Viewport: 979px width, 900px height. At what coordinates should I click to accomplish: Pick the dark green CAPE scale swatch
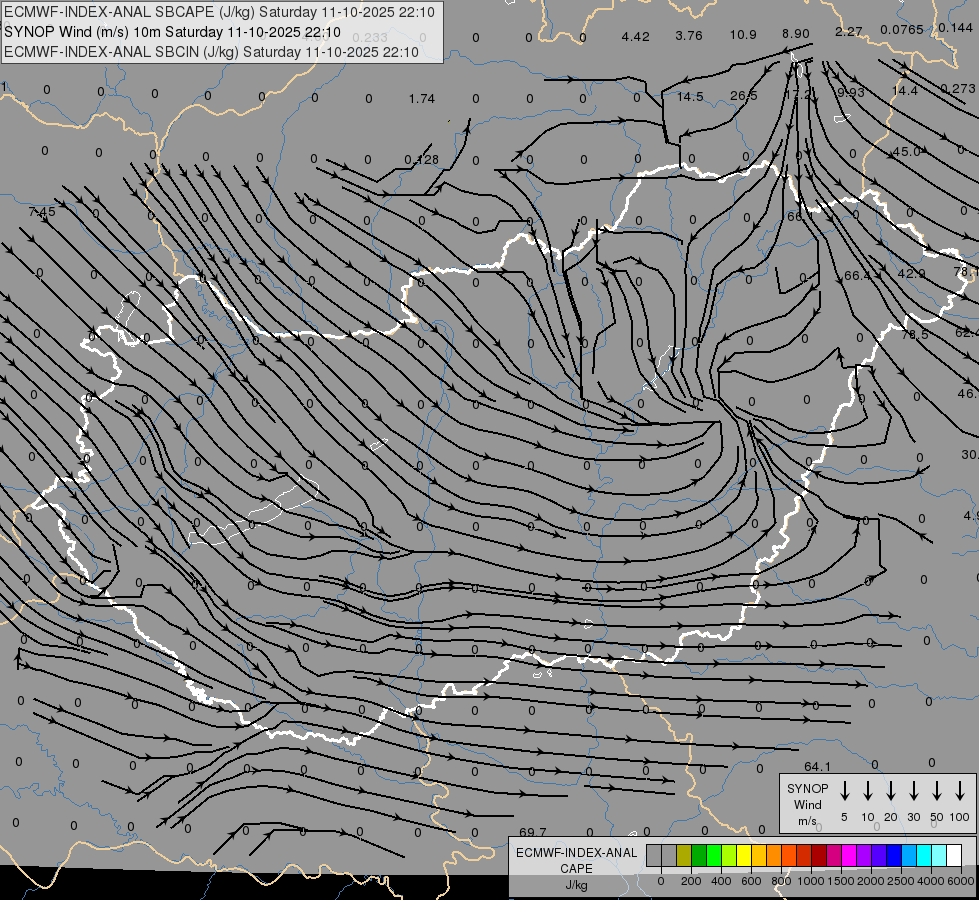pyautogui.click(x=699, y=855)
